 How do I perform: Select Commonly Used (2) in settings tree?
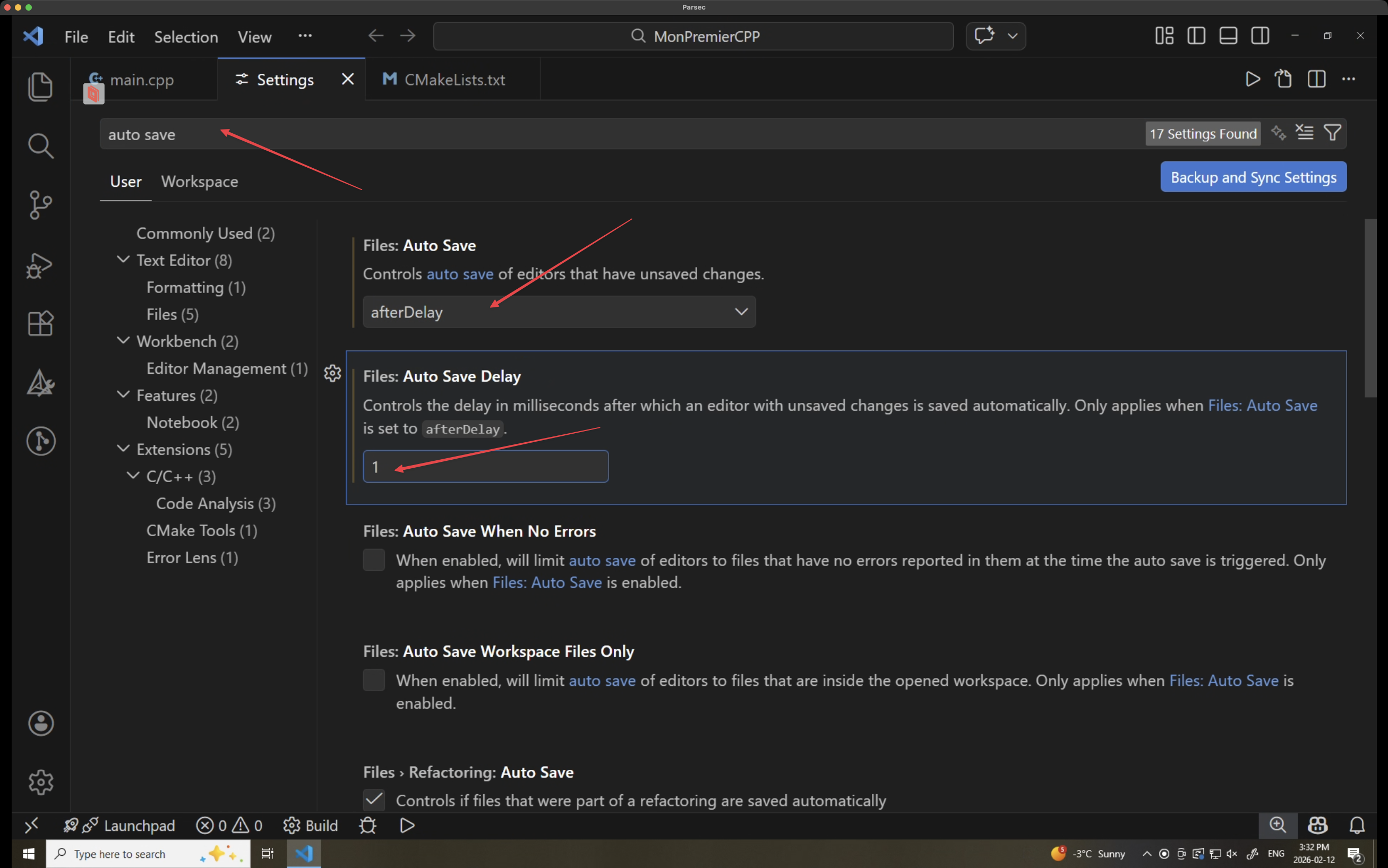coord(205,233)
